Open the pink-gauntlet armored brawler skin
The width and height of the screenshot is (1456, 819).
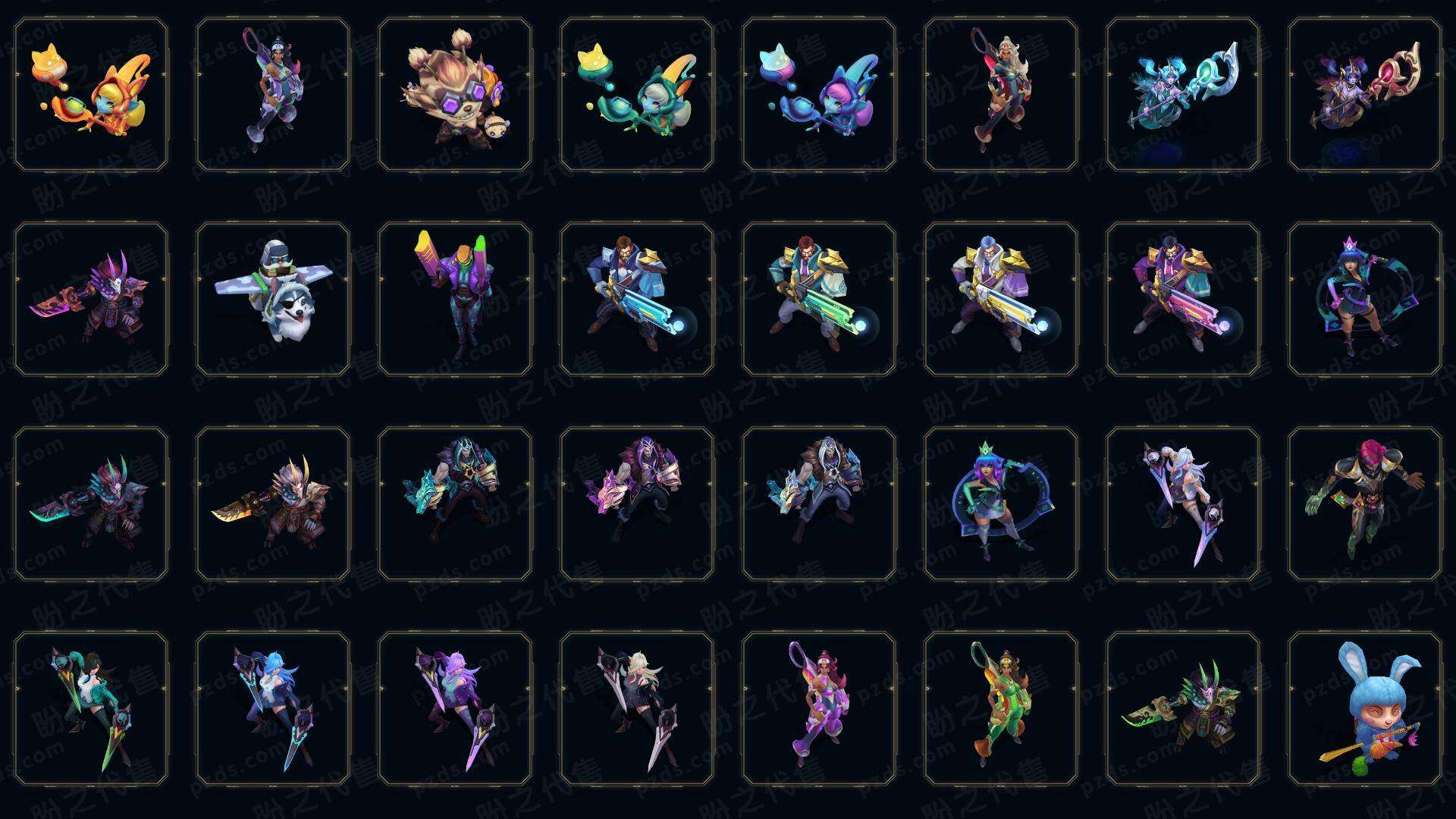637,504
